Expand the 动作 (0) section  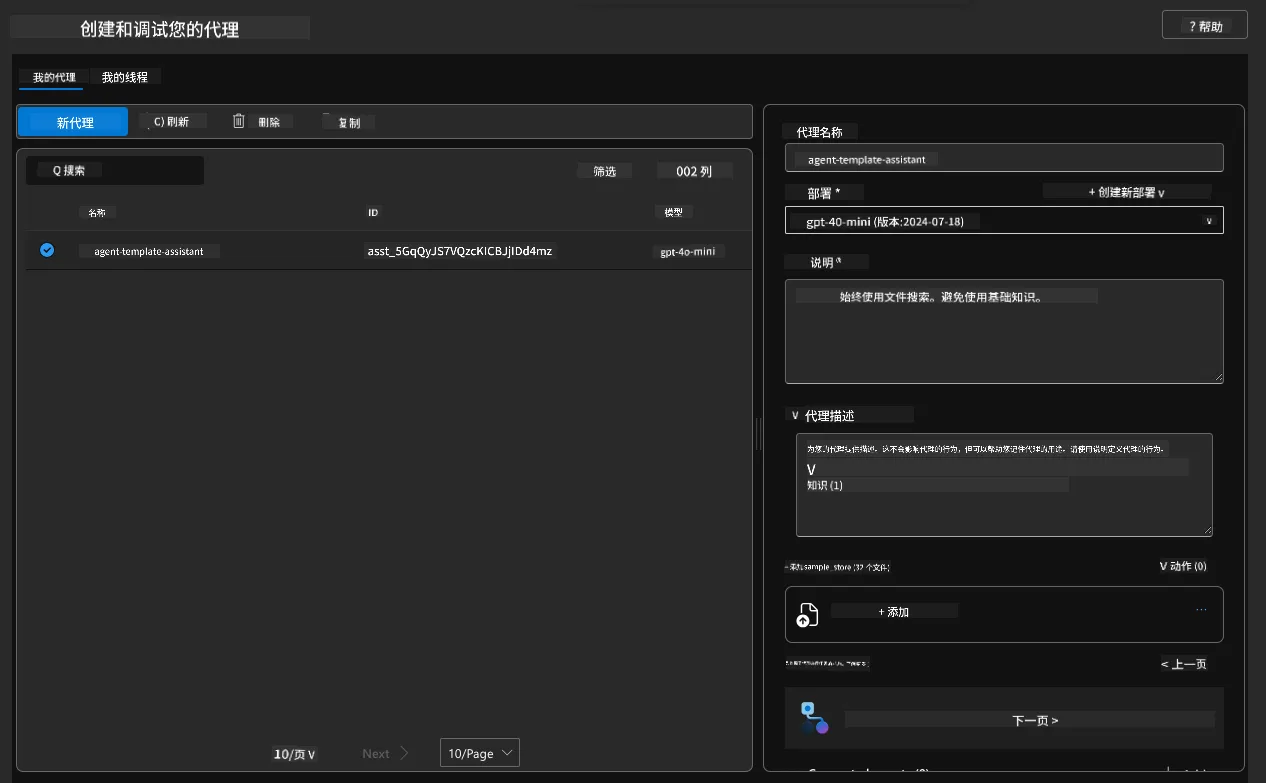click(1183, 566)
